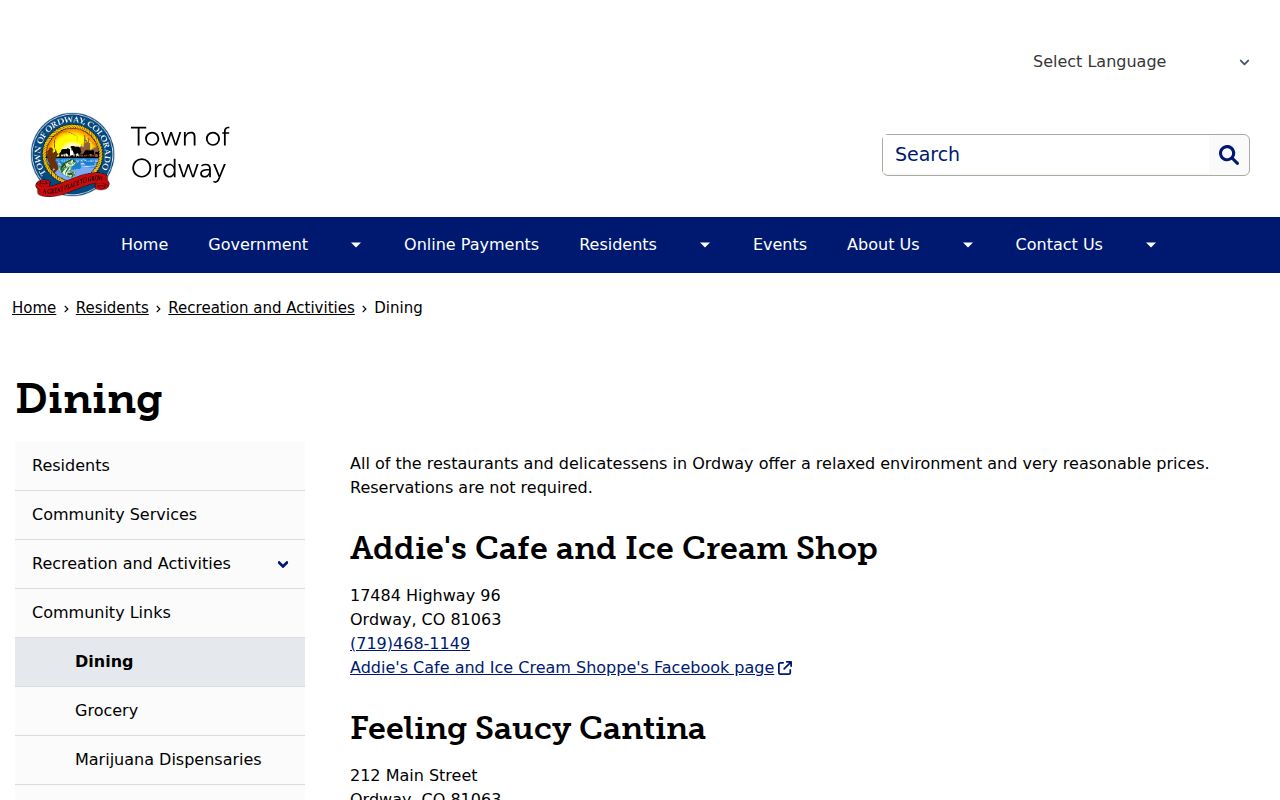Collapse the Recreation and Activities sidebar chevron
This screenshot has height=800, width=1280.
tap(283, 564)
